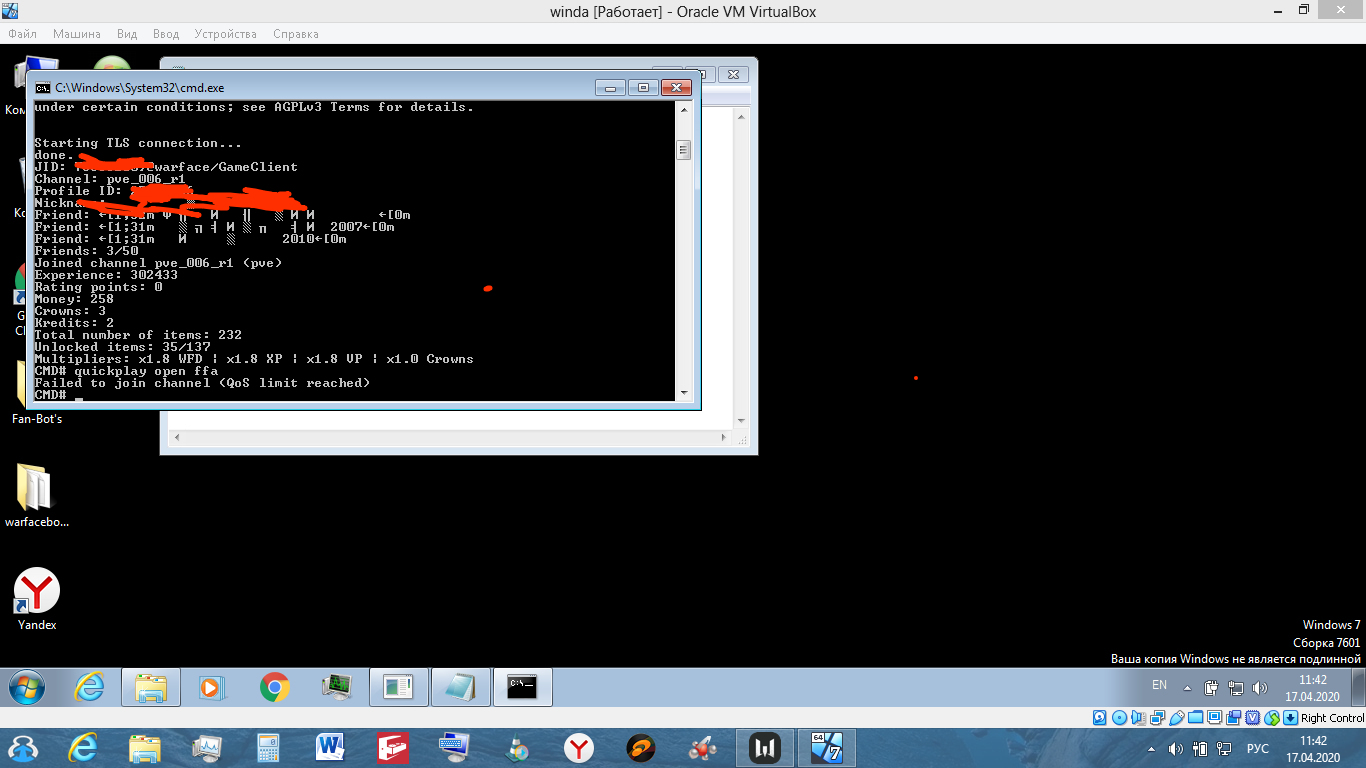Launch Windows Media Player from the guest taskbar
Viewport: 1366px width, 768px height.
point(211,687)
